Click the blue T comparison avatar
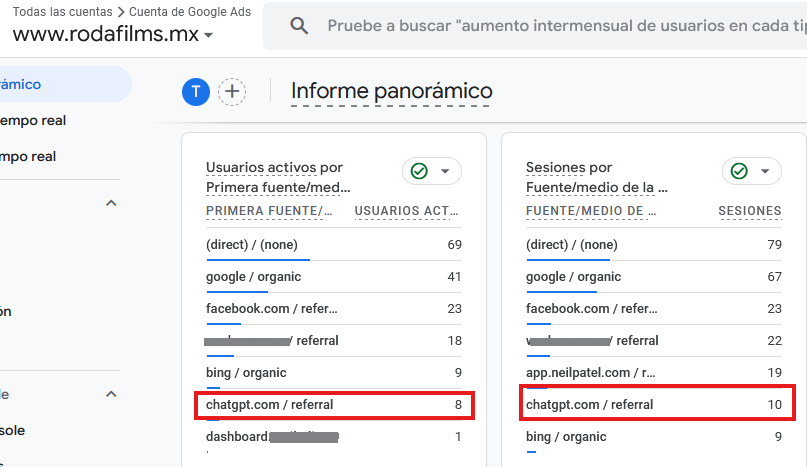Image resolution: width=807 pixels, height=467 pixels. pos(195,92)
